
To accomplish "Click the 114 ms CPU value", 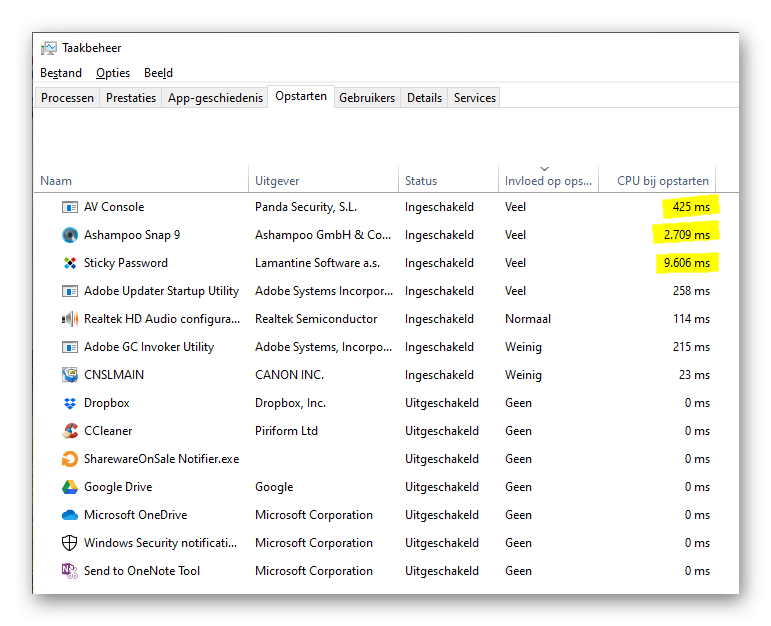I will 691,319.
